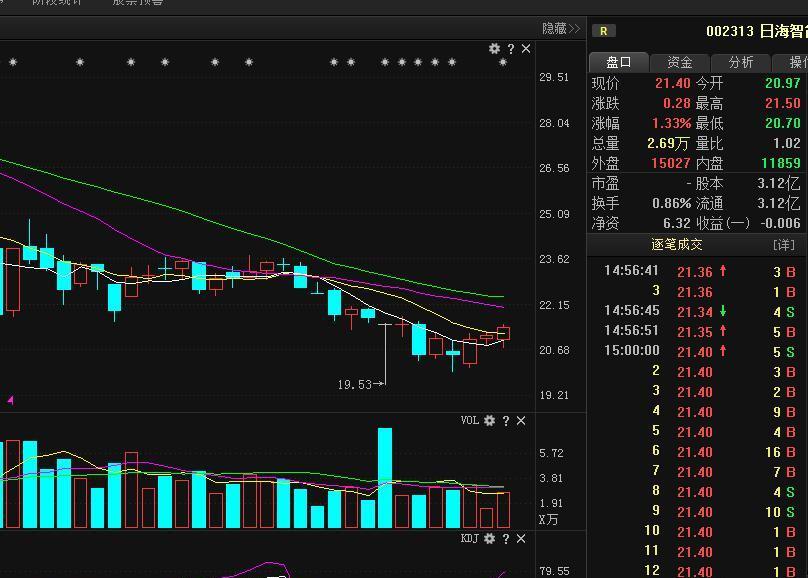Close the KDJ indicator panel
808x578 pixels.
coord(521,539)
